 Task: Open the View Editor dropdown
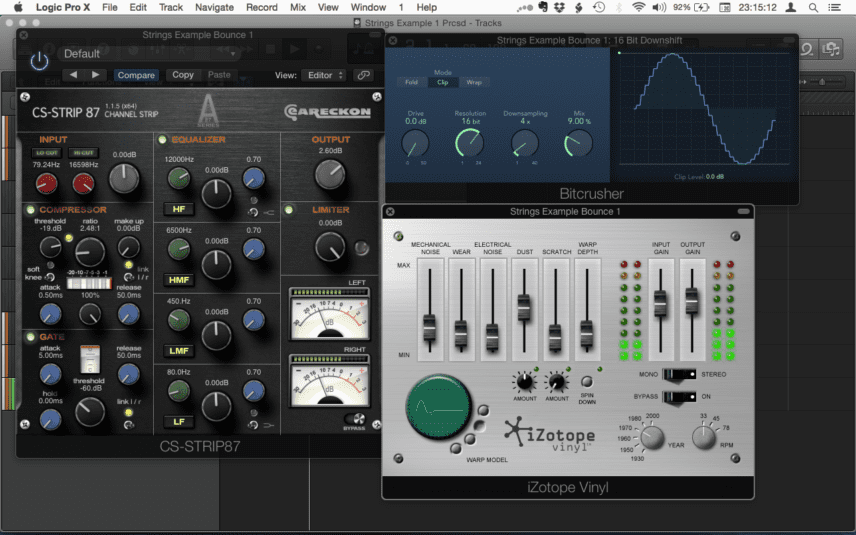click(324, 75)
